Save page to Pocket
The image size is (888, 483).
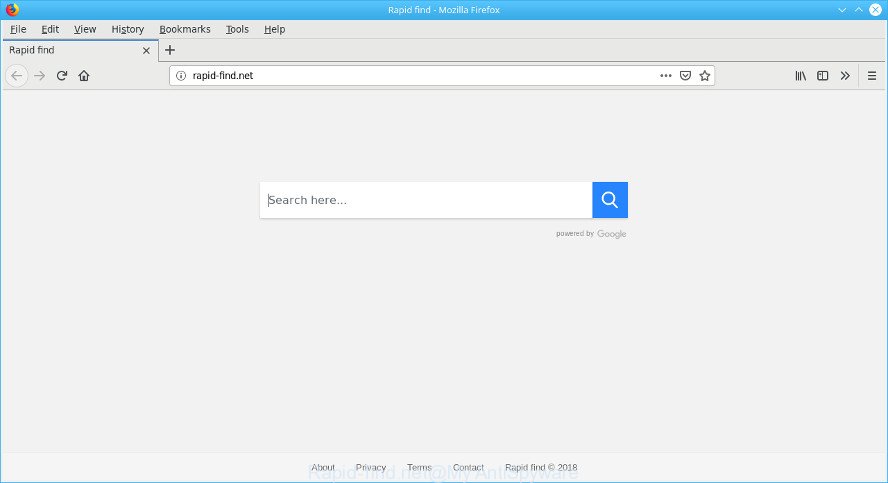pos(685,75)
